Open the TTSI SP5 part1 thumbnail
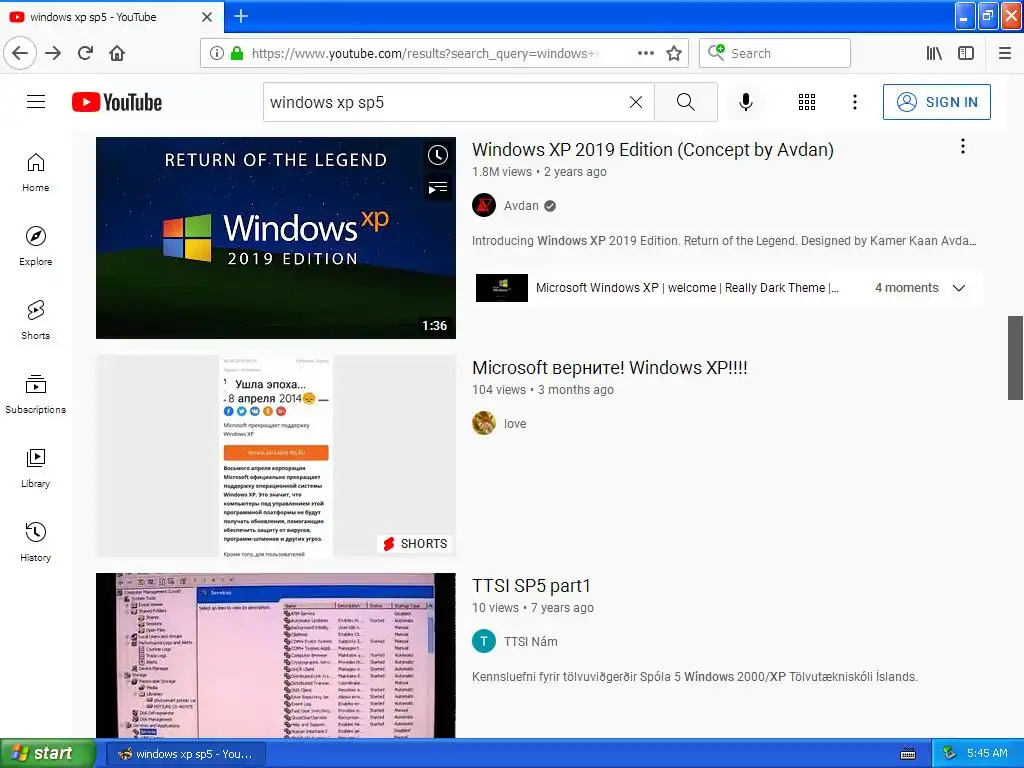 [x=276, y=656]
